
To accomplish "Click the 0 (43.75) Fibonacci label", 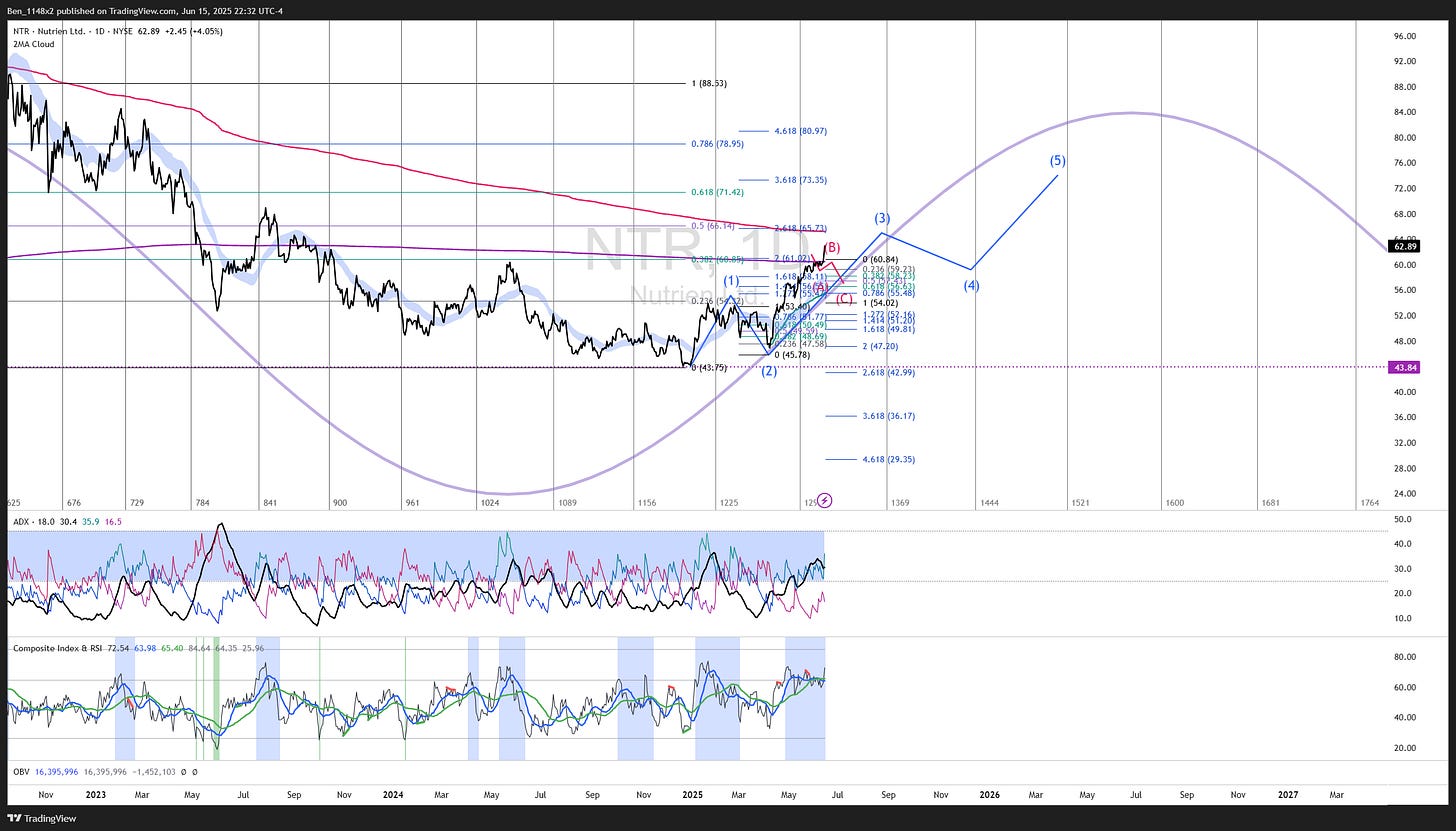I will pos(710,367).
